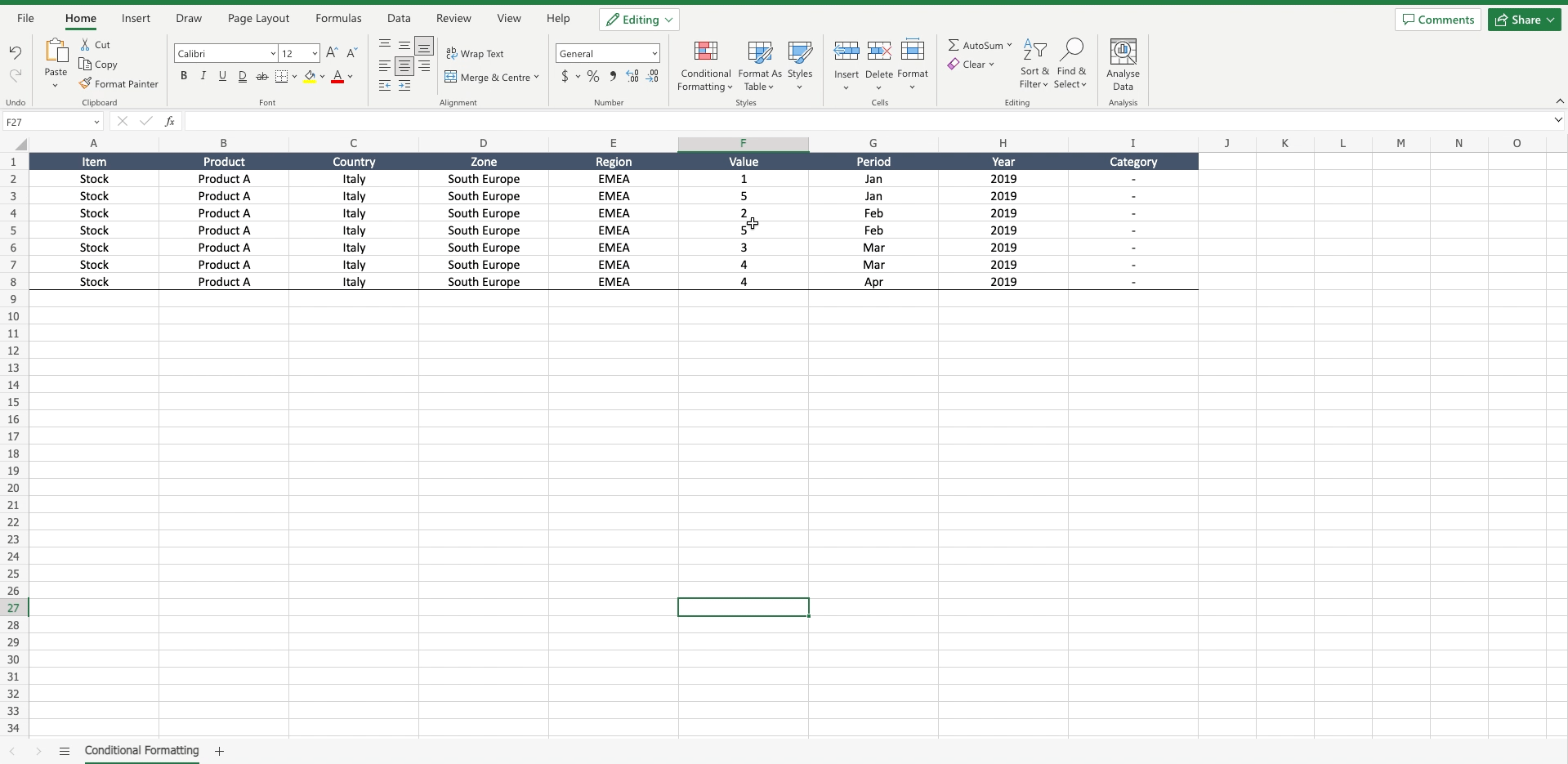Open Conditional Formatting options
Image resolution: width=1568 pixels, height=764 pixels.
[705, 65]
